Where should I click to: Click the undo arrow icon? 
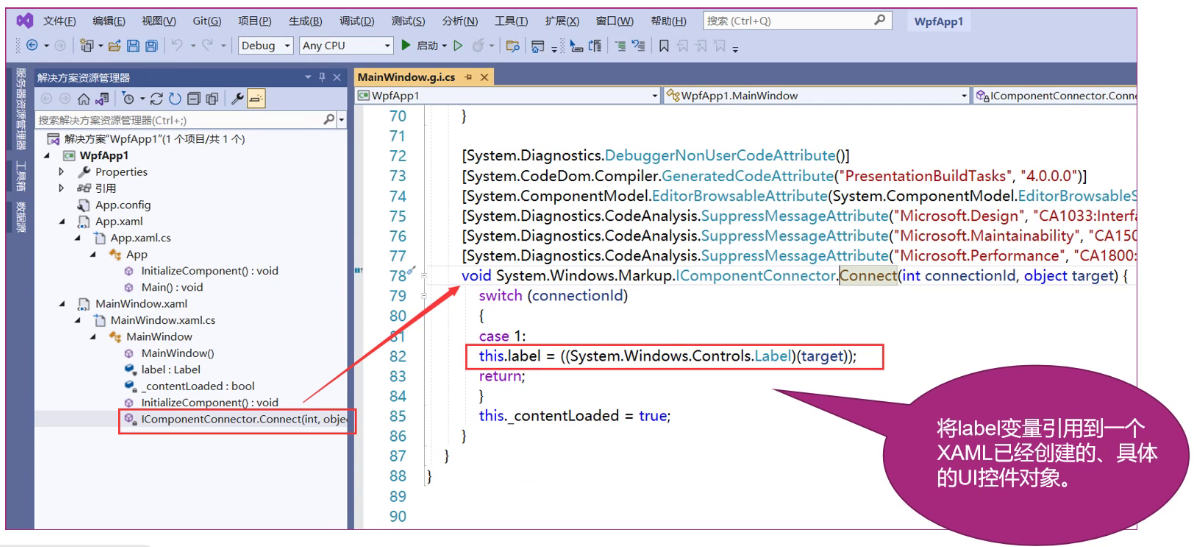click(177, 46)
